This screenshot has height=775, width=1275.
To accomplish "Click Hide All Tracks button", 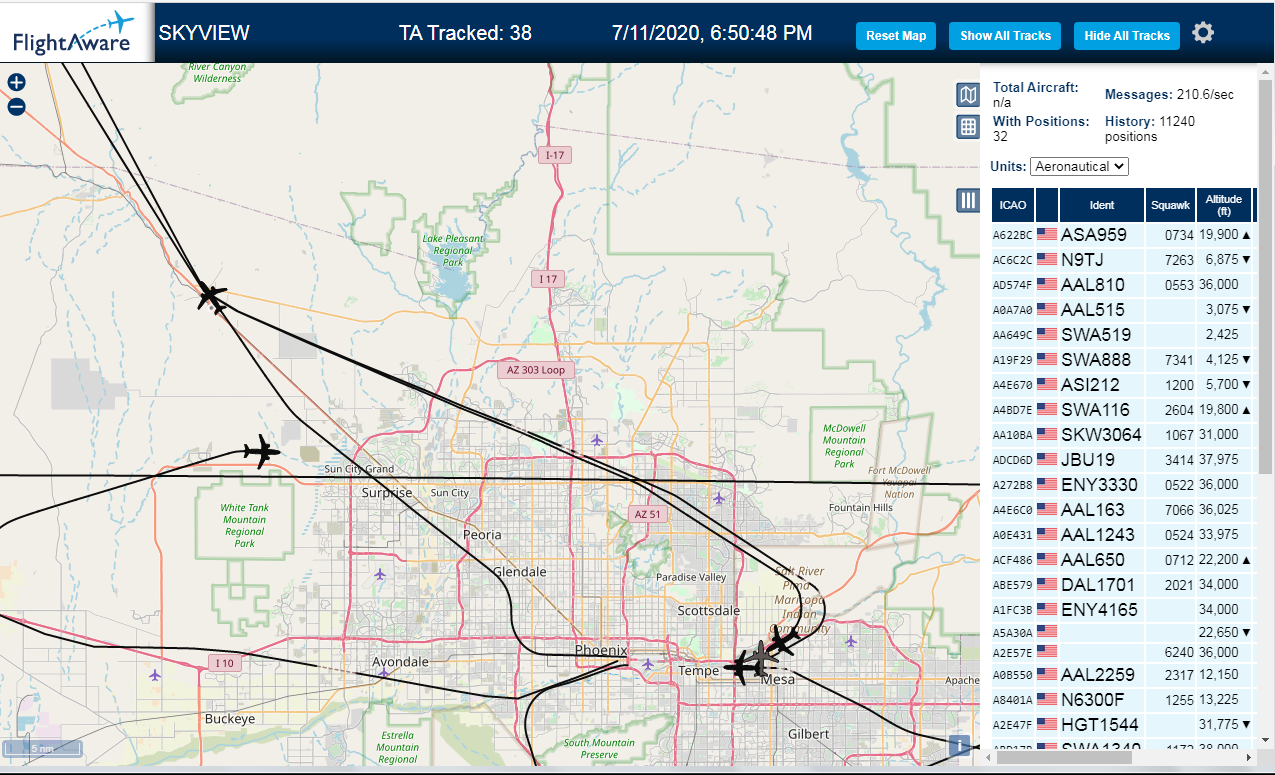I will [x=1127, y=35].
